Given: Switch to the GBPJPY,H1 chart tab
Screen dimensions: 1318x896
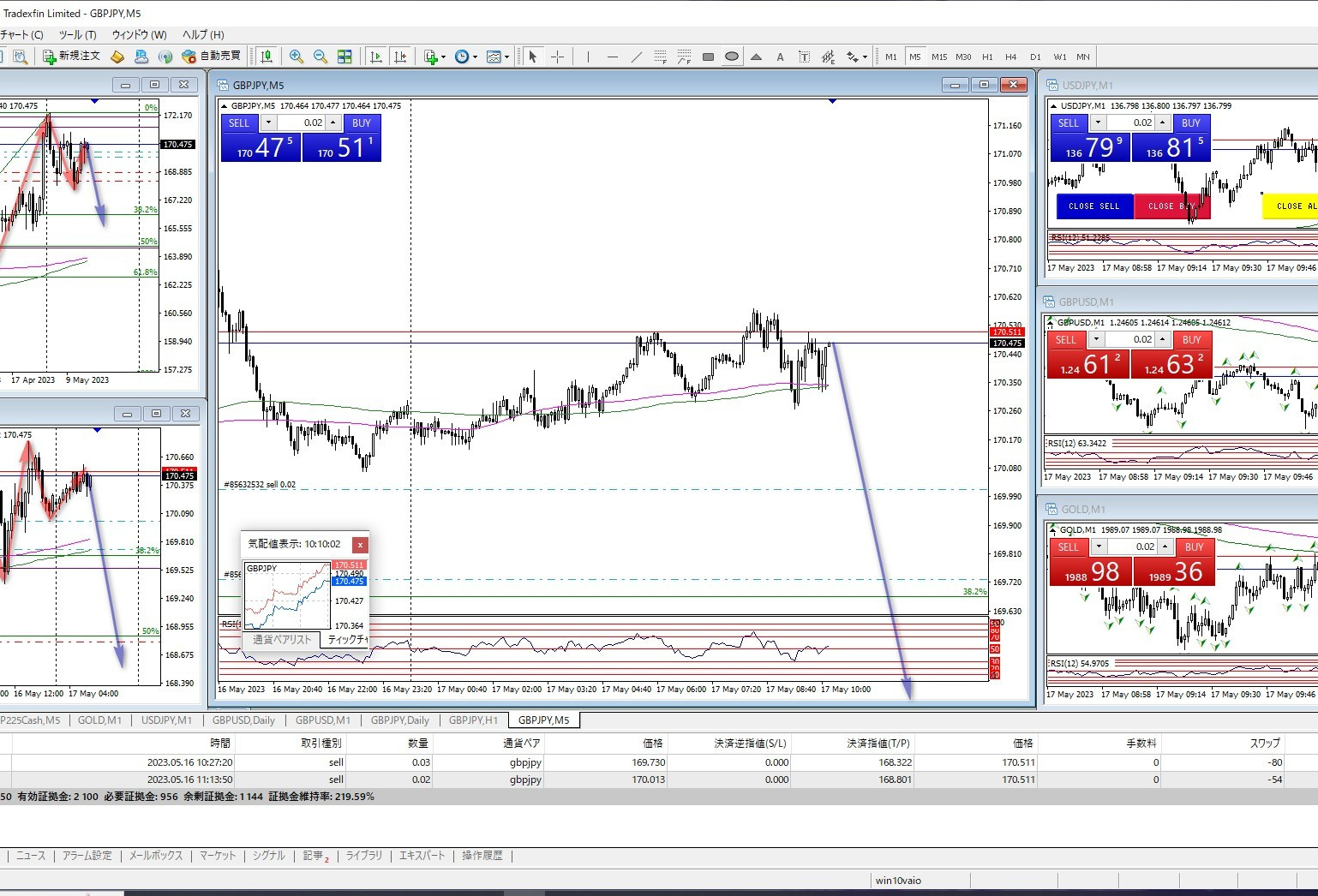Looking at the screenshot, I should click(x=473, y=720).
